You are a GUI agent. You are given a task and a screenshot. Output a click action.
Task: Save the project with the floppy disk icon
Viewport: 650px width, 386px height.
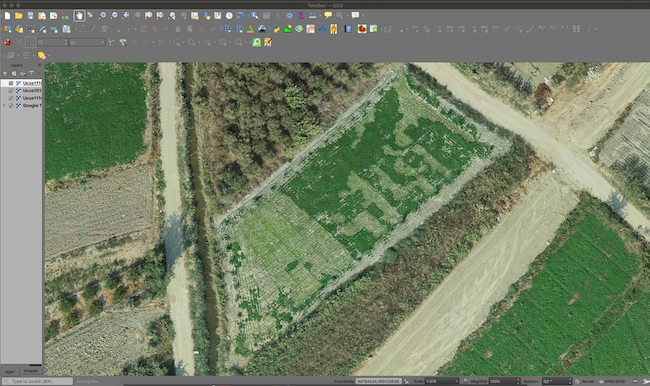click(30, 16)
